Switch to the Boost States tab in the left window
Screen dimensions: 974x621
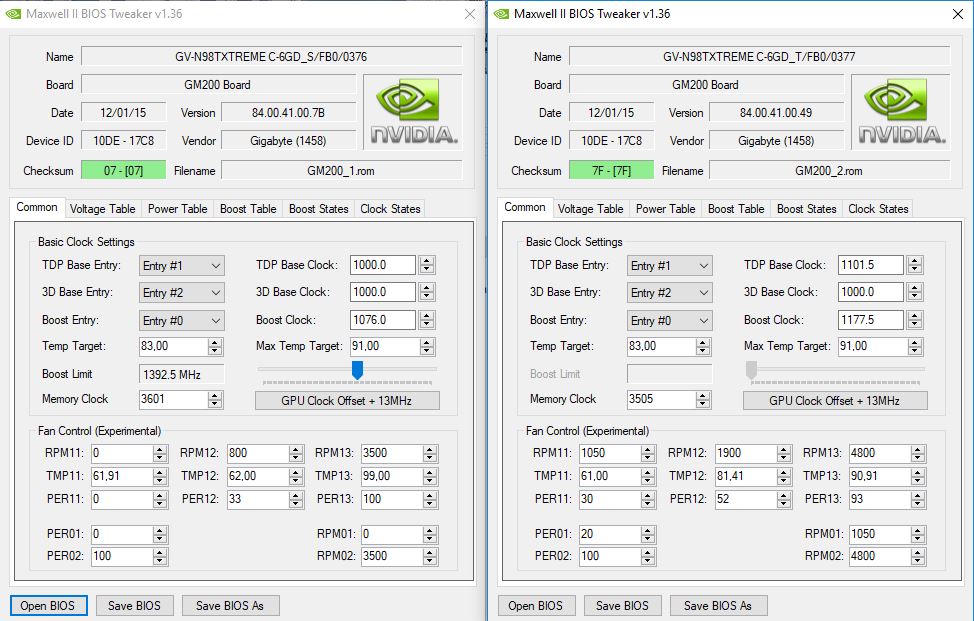[x=319, y=209]
